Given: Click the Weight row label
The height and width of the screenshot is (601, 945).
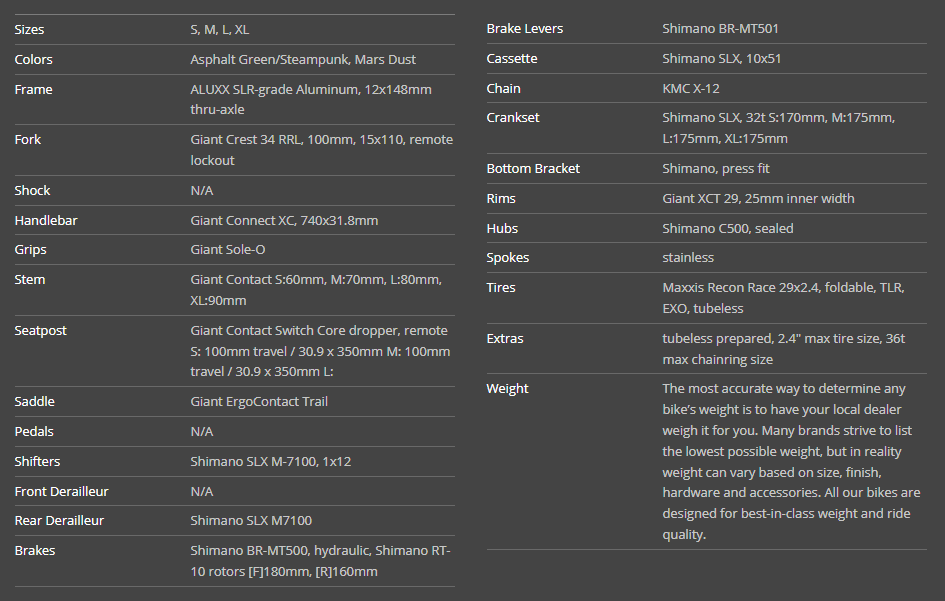Looking at the screenshot, I should pyautogui.click(x=508, y=389).
